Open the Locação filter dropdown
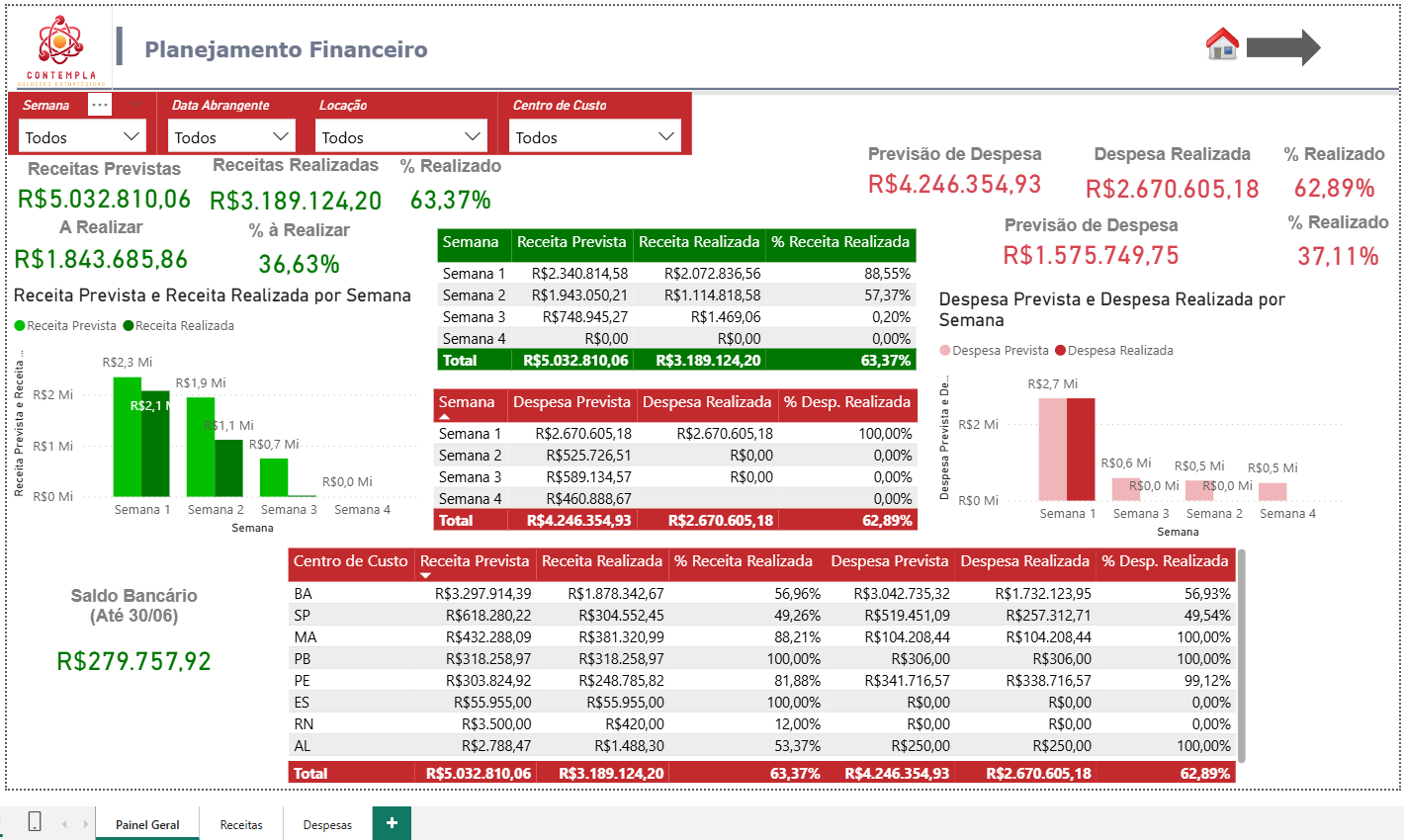This screenshot has width=1404, height=840. pos(401,136)
